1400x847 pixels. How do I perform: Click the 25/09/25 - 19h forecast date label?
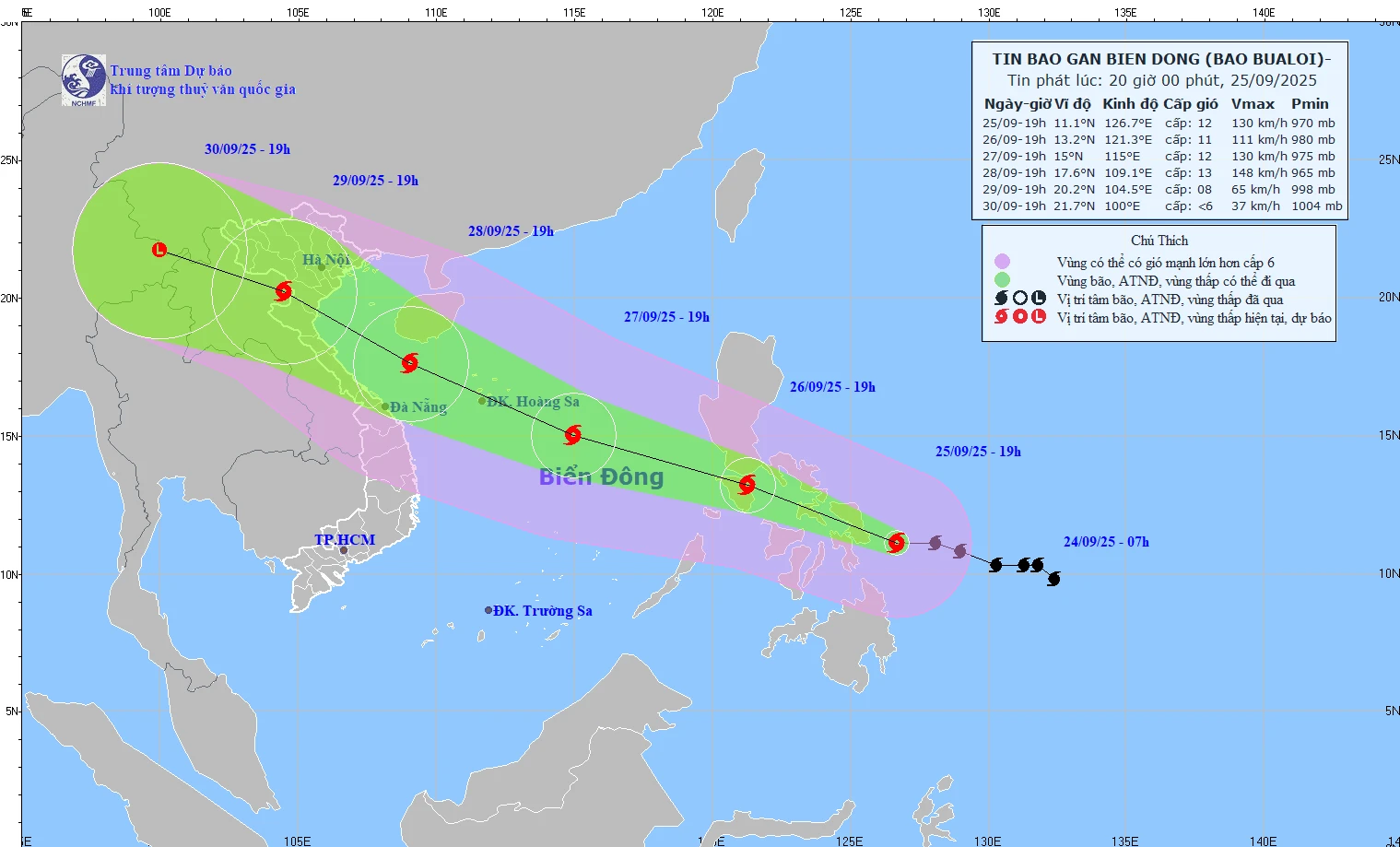pos(978,452)
